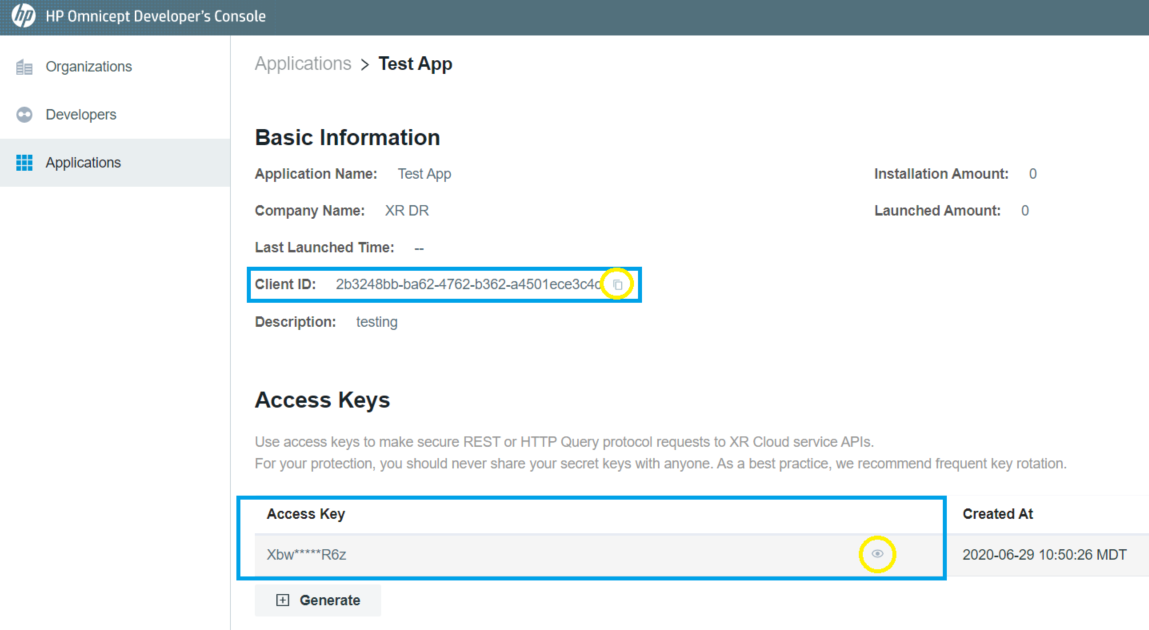
Task: Click the HP logo icon
Action: point(23,17)
